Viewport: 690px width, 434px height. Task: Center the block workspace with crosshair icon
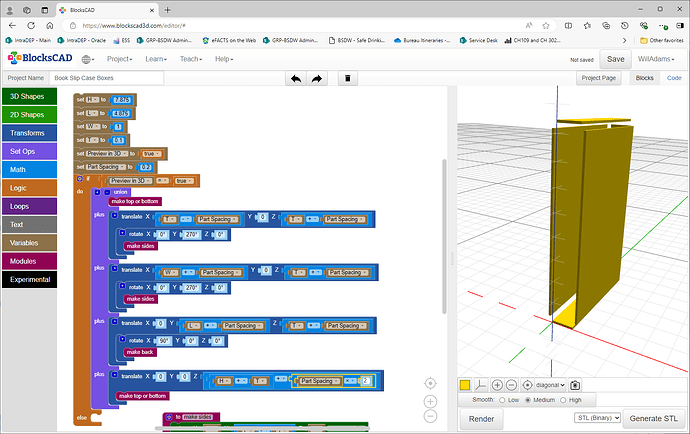click(430, 383)
